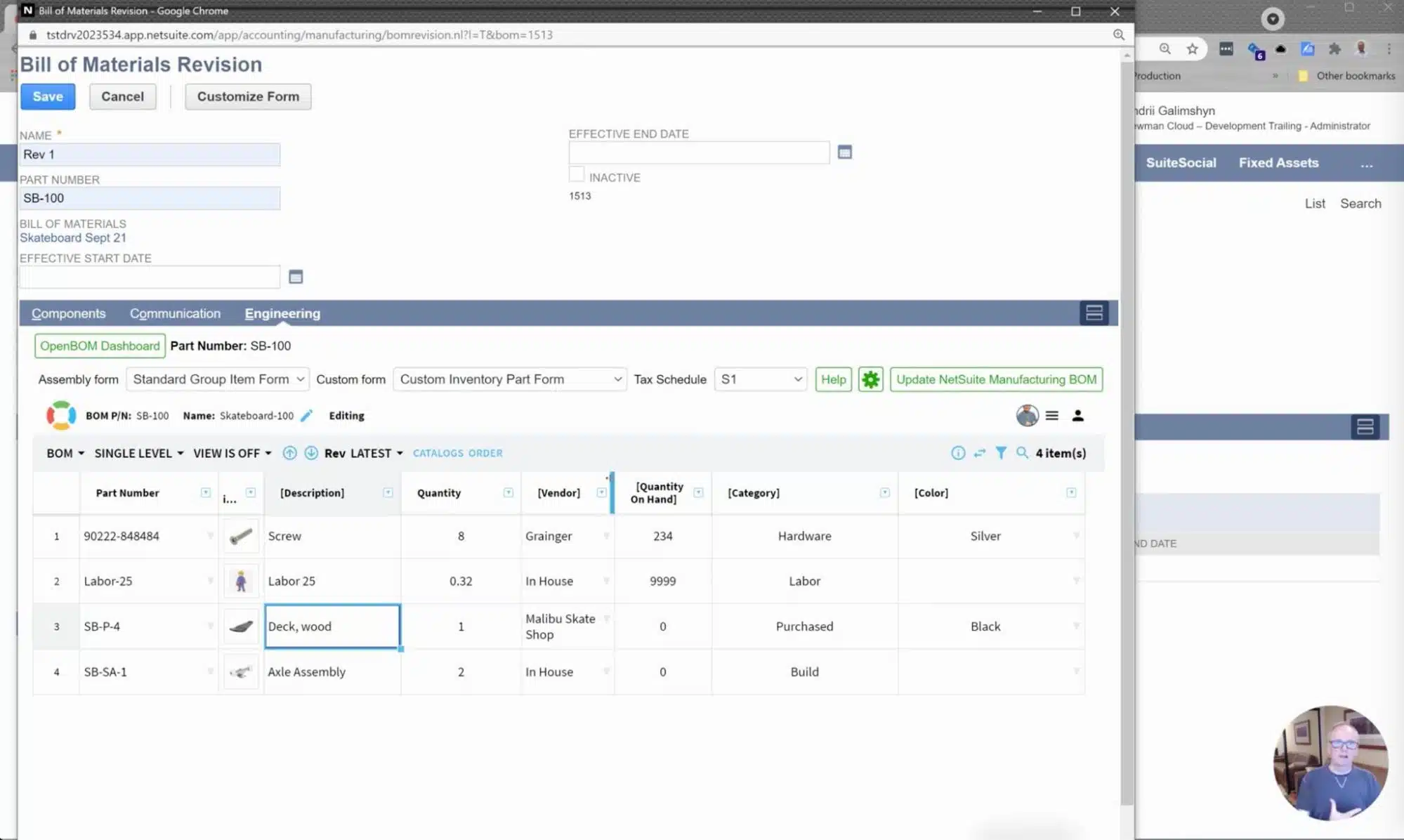The height and width of the screenshot is (840, 1404).
Task: Click the green gear settings icon
Action: (x=870, y=379)
